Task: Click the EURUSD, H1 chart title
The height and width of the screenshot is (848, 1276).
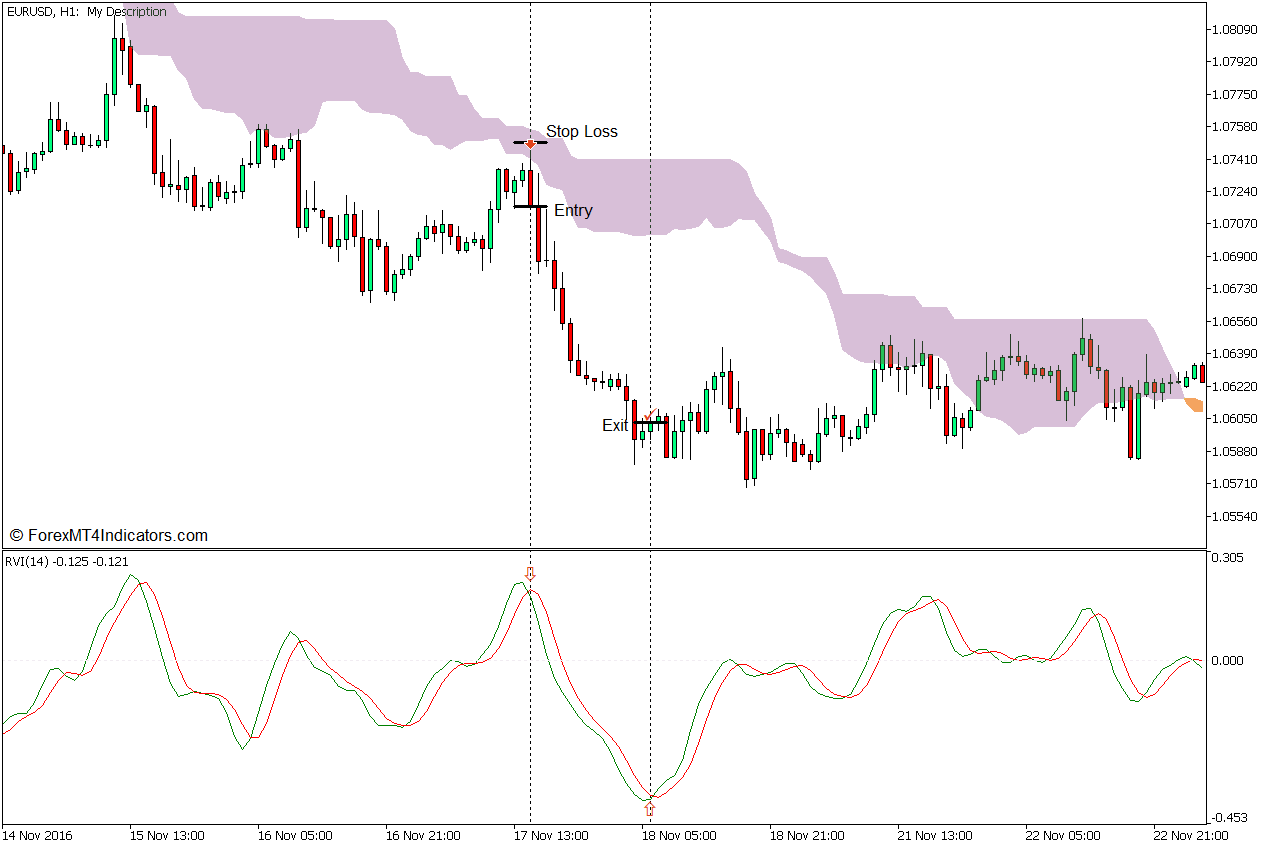Action: [x=86, y=12]
